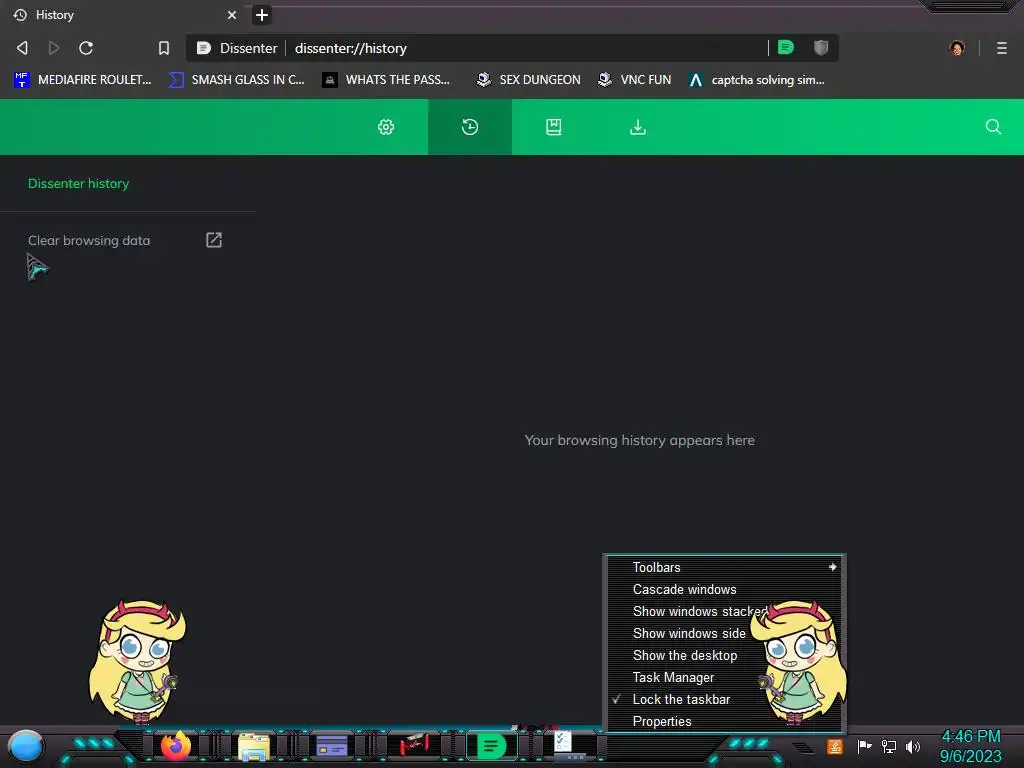Open the SMASH GLASS IN C... bookmark

236,80
